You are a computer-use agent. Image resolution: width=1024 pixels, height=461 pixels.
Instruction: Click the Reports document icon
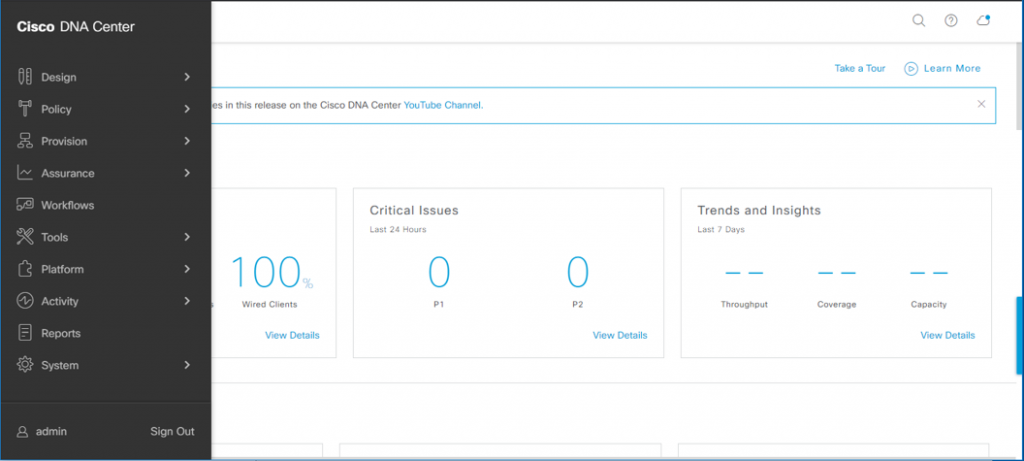[25, 332]
